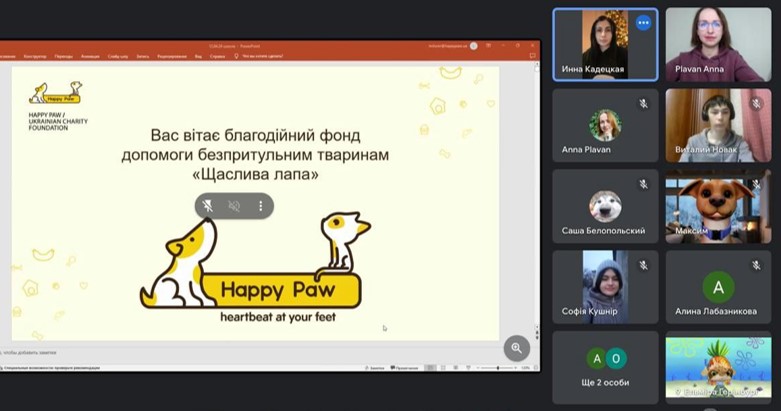Click the crossed speaker icon on the presentation overlay
Screen dimensions: 781x411
(x=234, y=206)
